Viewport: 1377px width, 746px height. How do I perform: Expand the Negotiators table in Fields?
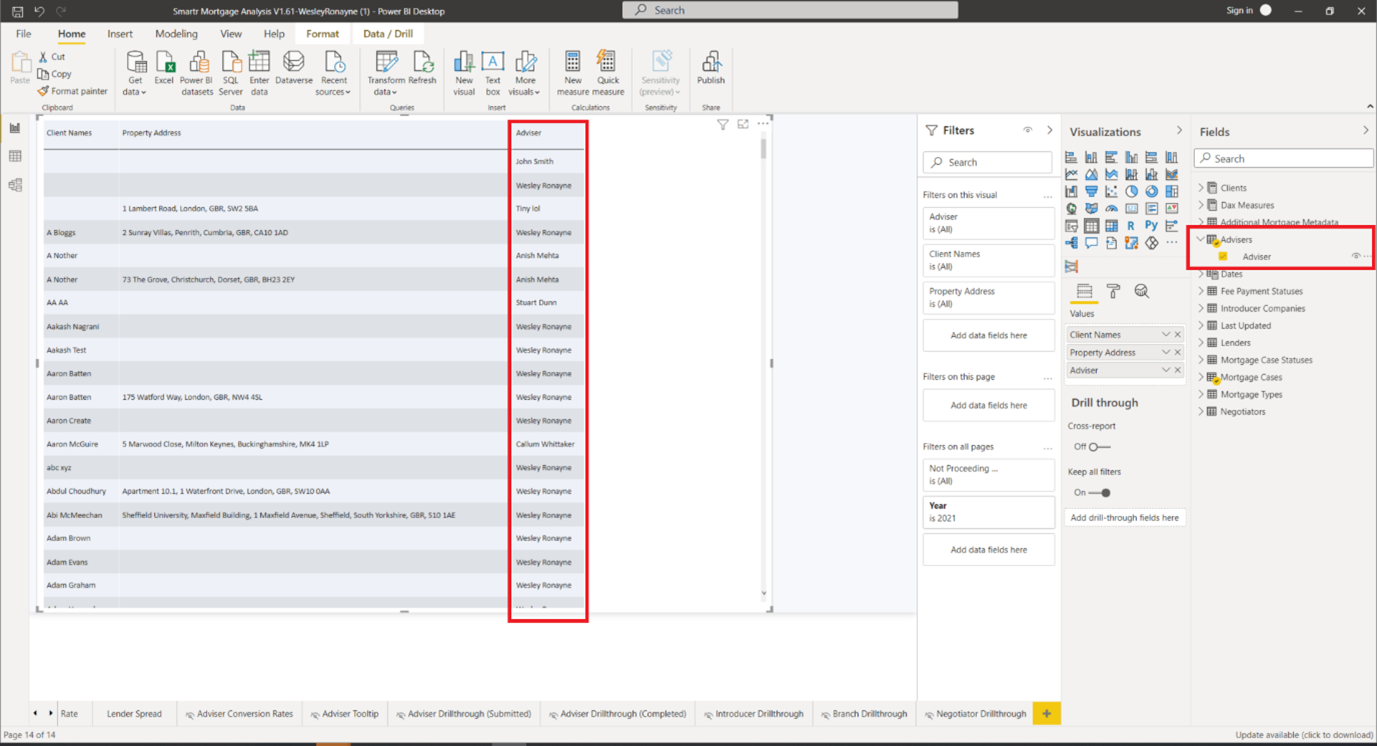tap(1201, 412)
